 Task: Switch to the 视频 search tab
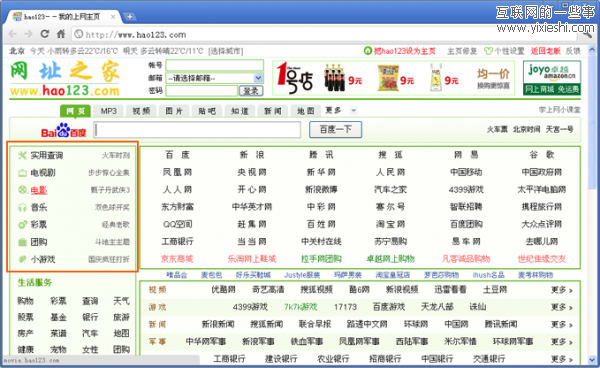tap(141, 111)
